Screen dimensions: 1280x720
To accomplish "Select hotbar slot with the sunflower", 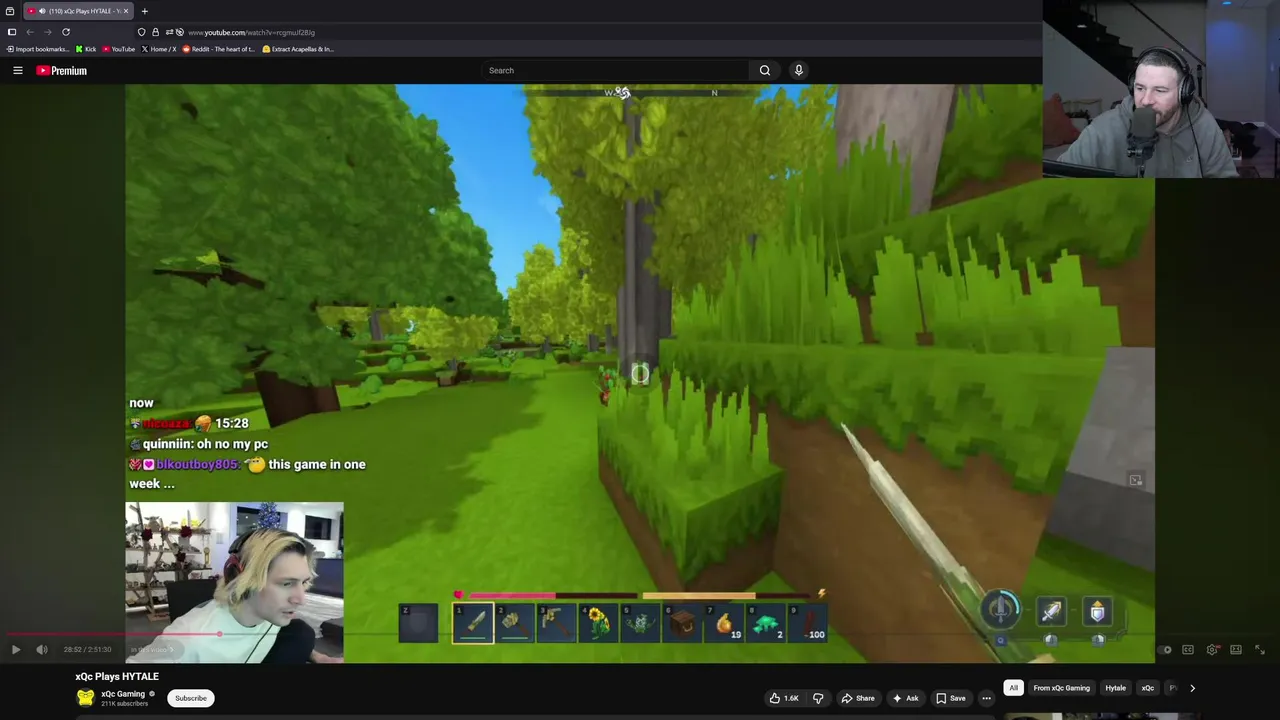I will (x=598, y=622).
